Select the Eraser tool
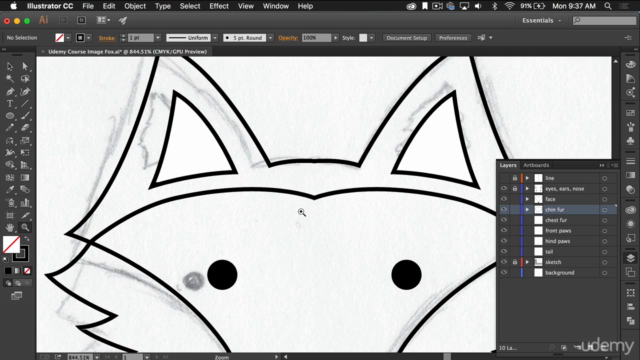 [x=25, y=128]
